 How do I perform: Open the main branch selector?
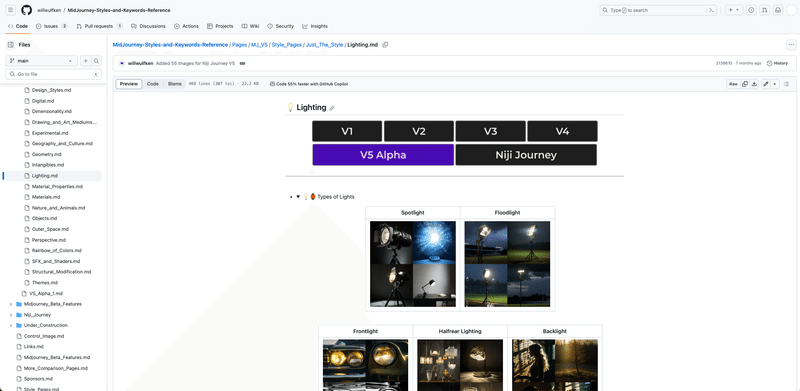pos(41,61)
